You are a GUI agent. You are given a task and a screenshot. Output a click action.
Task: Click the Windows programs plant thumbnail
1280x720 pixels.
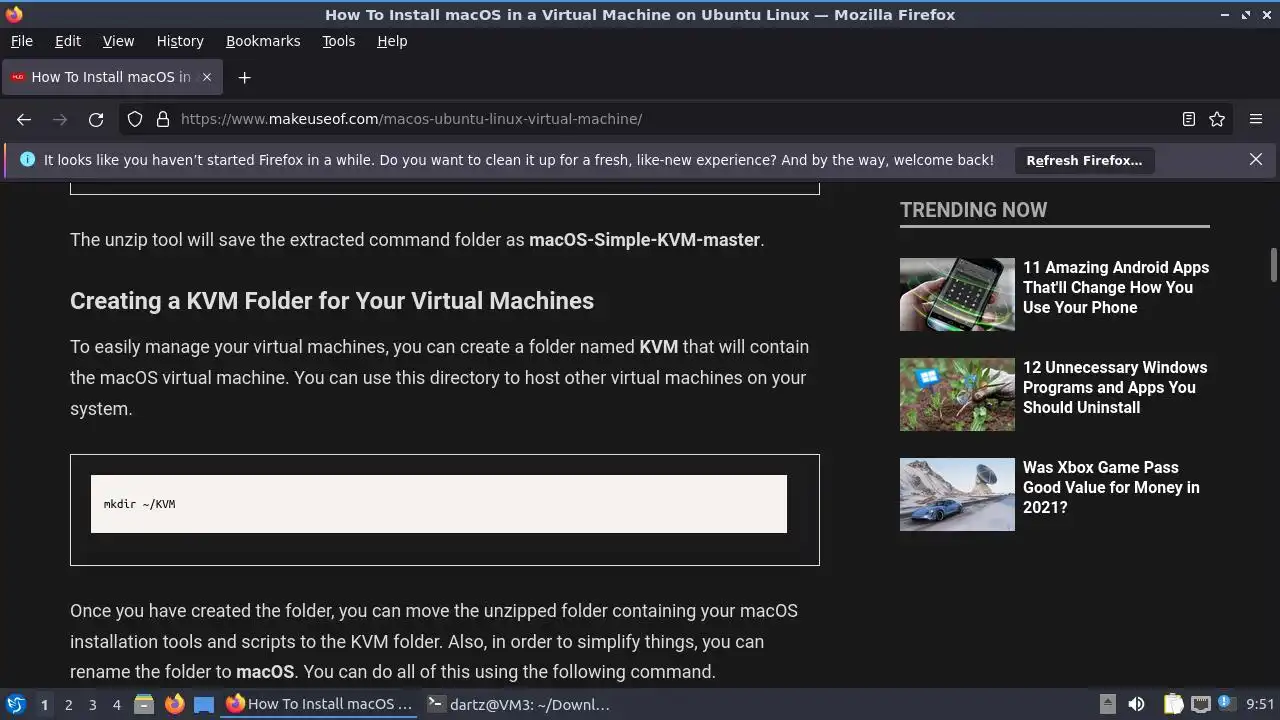pos(957,394)
